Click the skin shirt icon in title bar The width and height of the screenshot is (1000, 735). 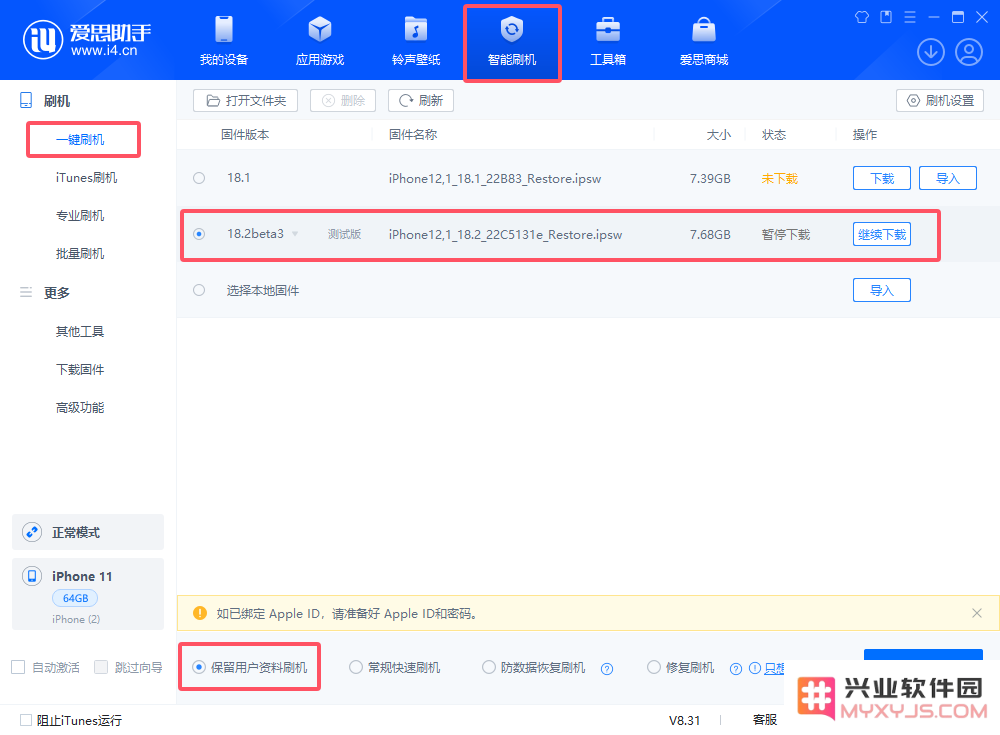862,17
